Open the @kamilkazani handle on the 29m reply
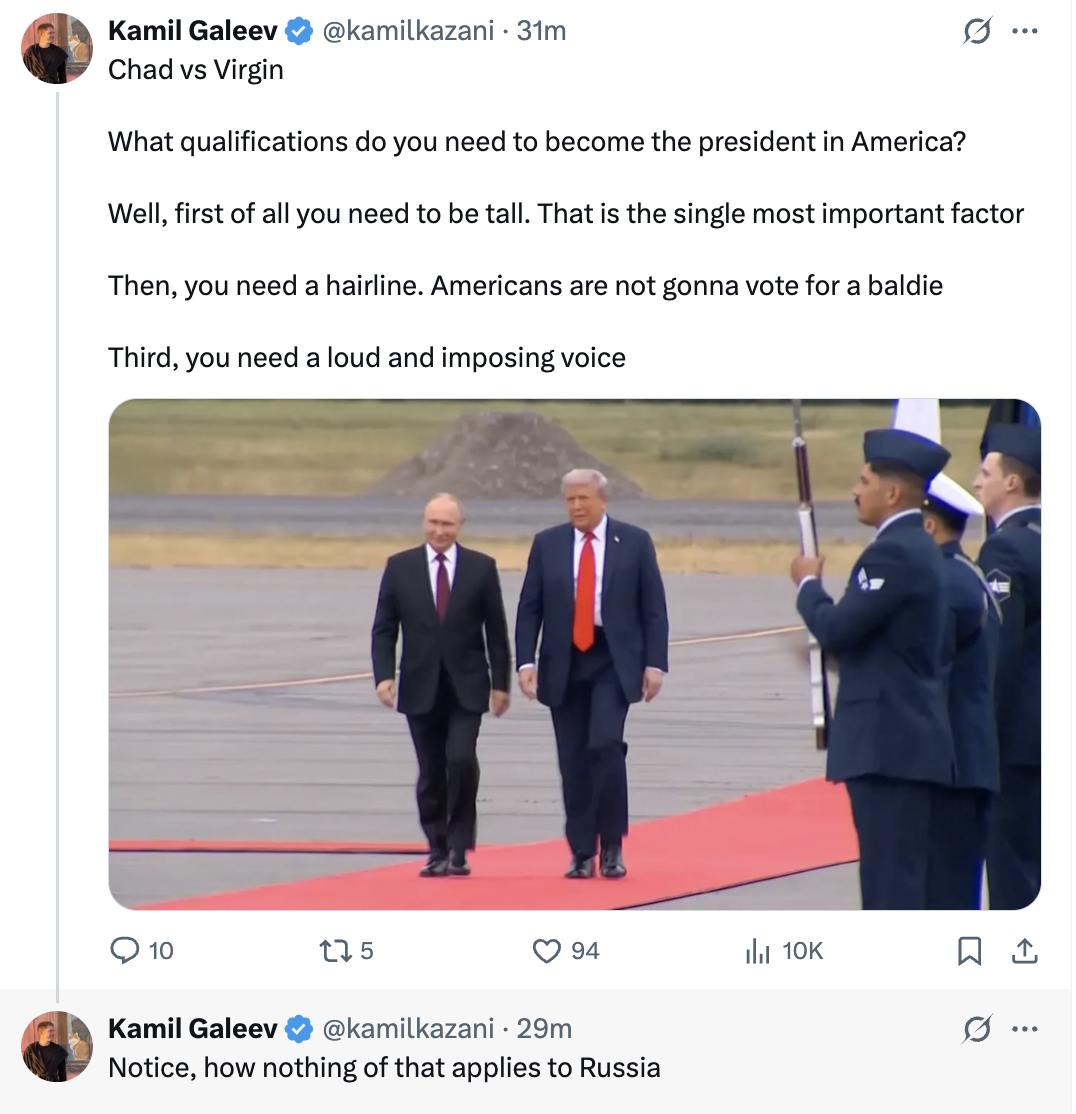The width and height of the screenshot is (1076, 1114). (407, 1028)
